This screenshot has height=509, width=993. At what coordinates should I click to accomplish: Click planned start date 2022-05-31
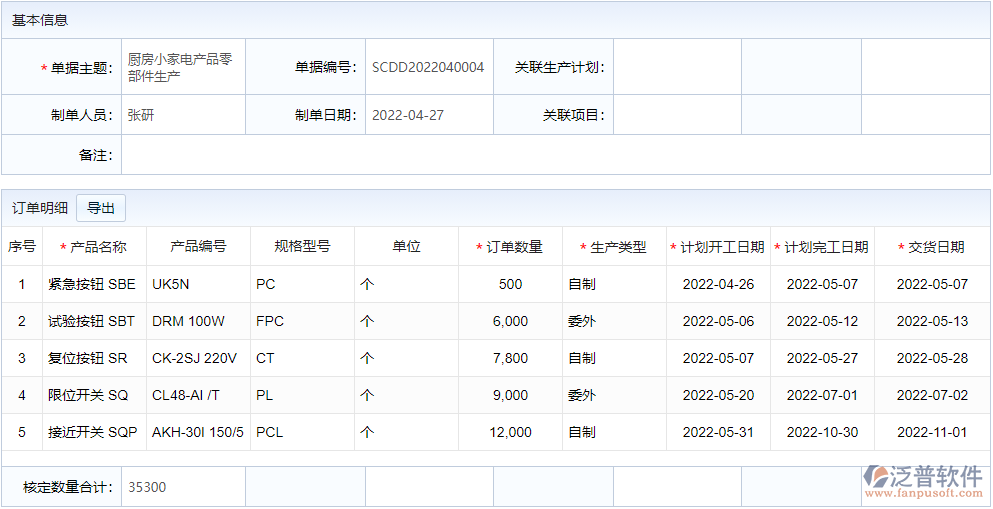coord(718,432)
